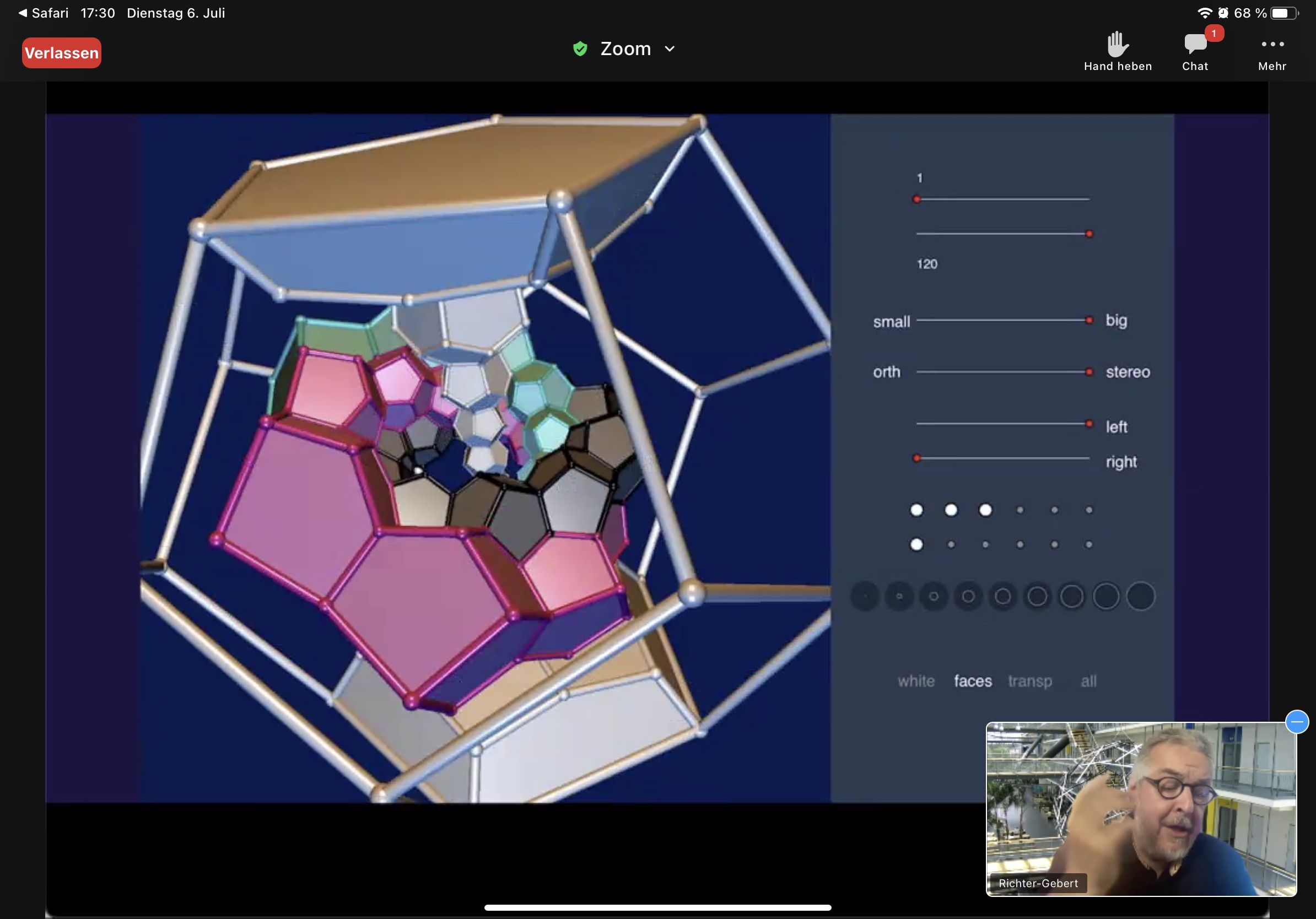
Task: Hide self-view with blue minus icon
Action: (1297, 722)
